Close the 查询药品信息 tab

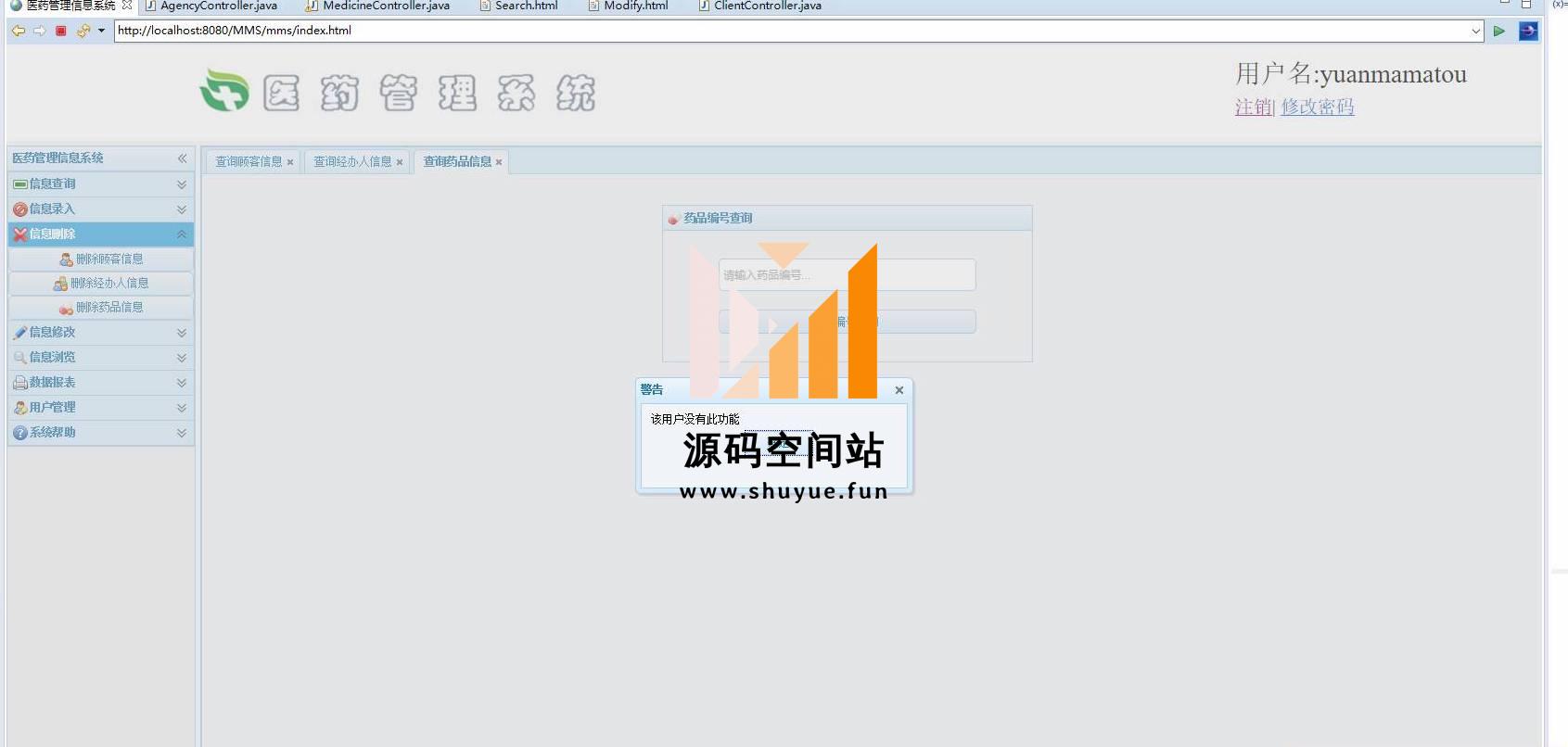click(499, 162)
